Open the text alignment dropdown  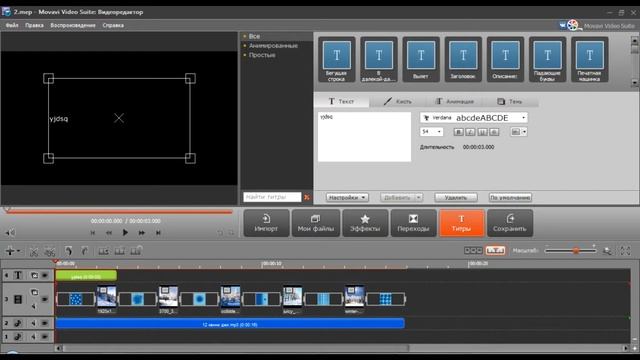pos(519,132)
